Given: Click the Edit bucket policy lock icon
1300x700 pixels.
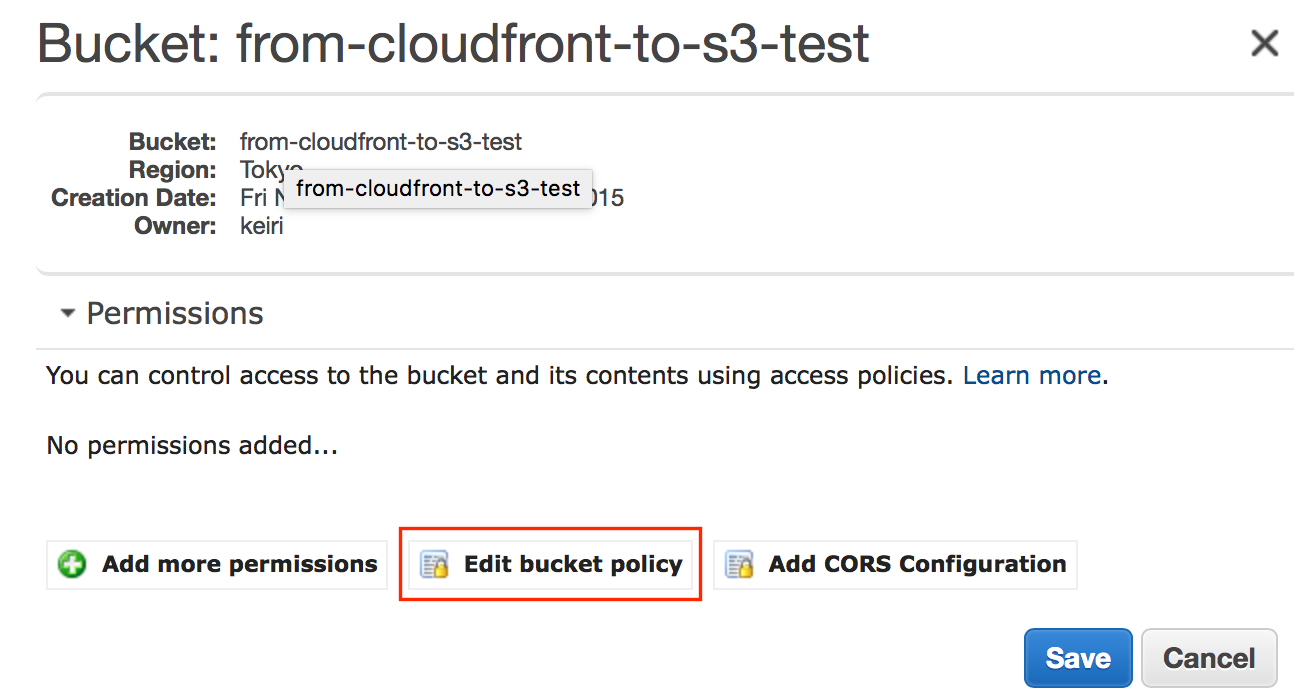Looking at the screenshot, I should [434, 565].
